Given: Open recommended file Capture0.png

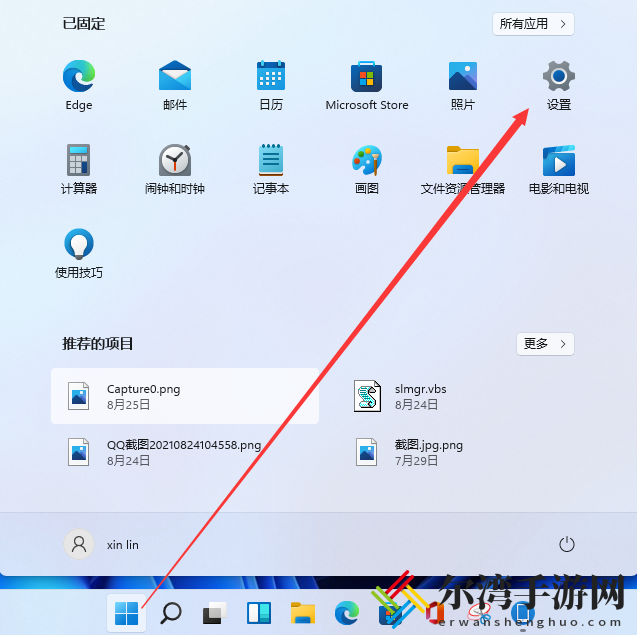Looking at the screenshot, I should pos(185,396).
